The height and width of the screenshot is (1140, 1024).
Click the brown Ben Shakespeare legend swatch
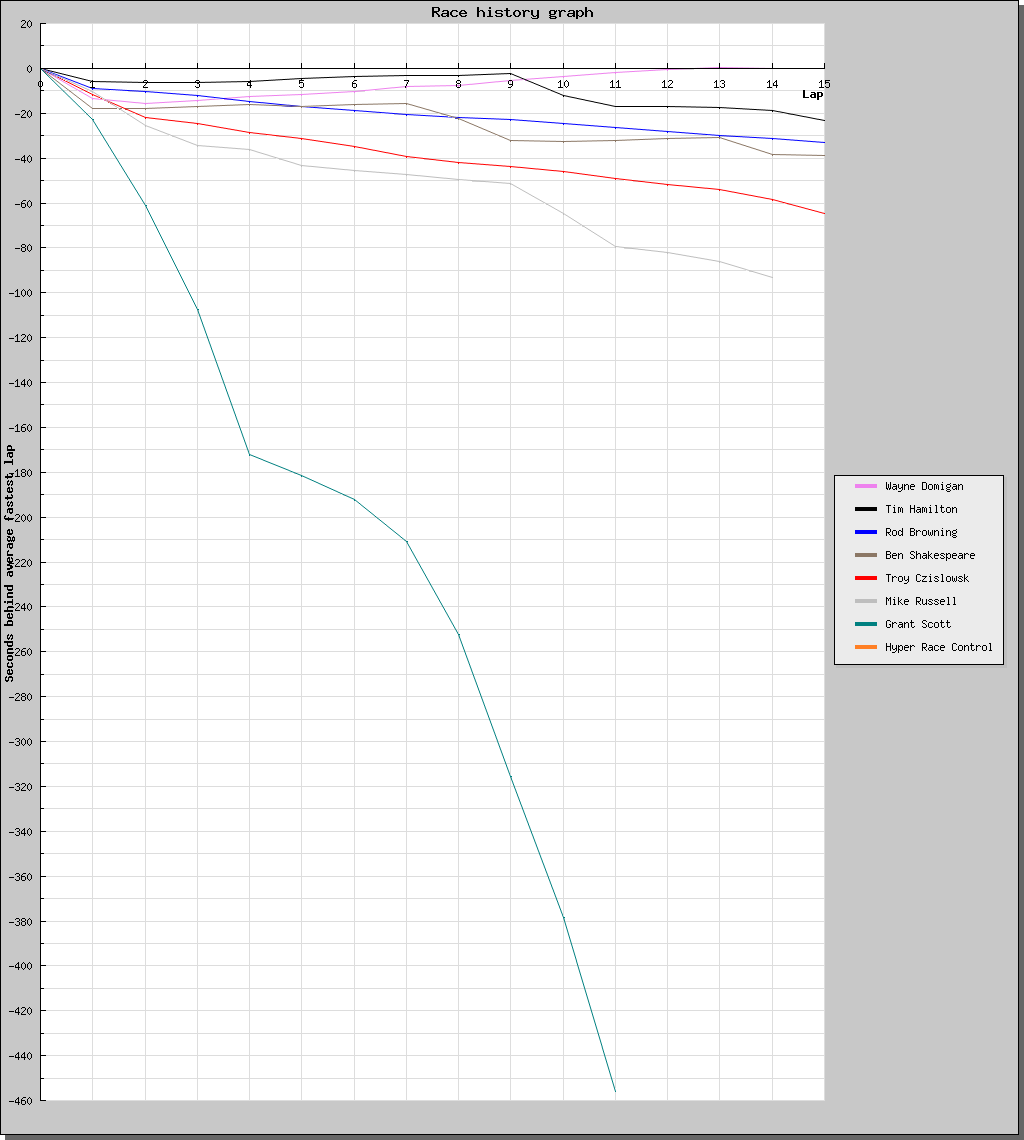click(865, 555)
